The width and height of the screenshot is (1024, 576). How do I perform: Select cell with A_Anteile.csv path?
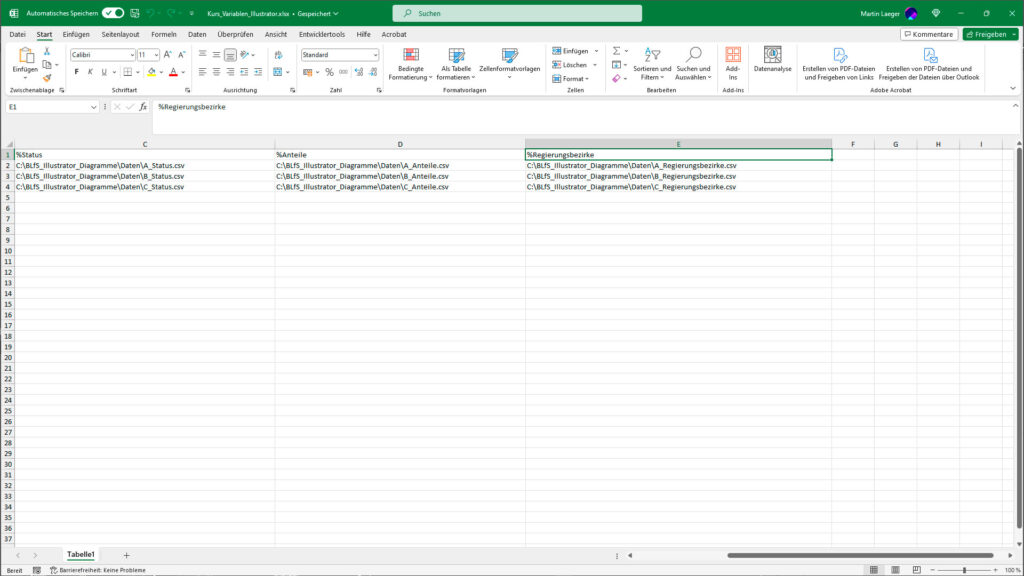[400, 165]
